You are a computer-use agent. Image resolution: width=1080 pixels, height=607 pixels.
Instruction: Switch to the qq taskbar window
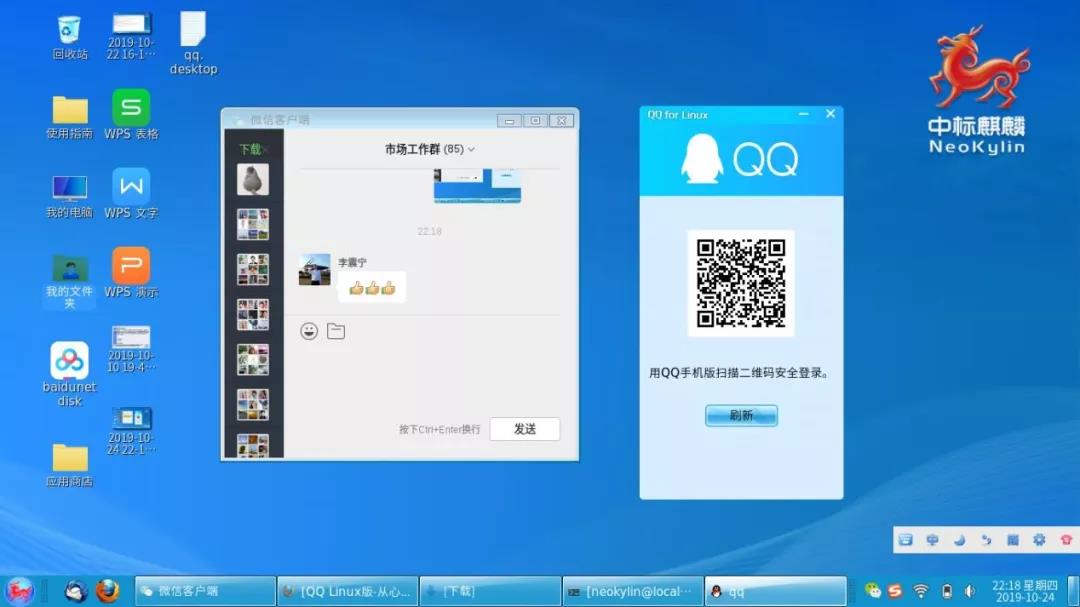776,591
